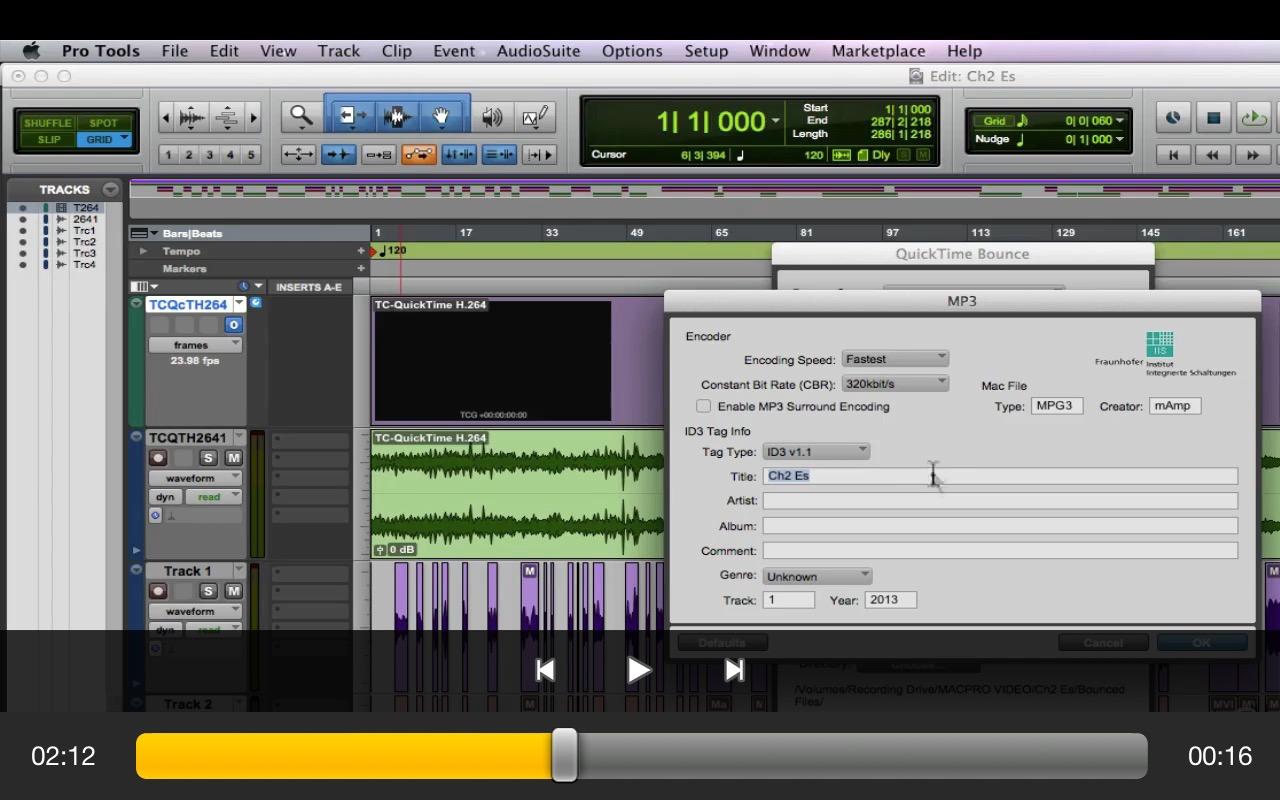Open the Marketplace menu
Image resolution: width=1280 pixels, height=800 pixels.
pos(878,51)
